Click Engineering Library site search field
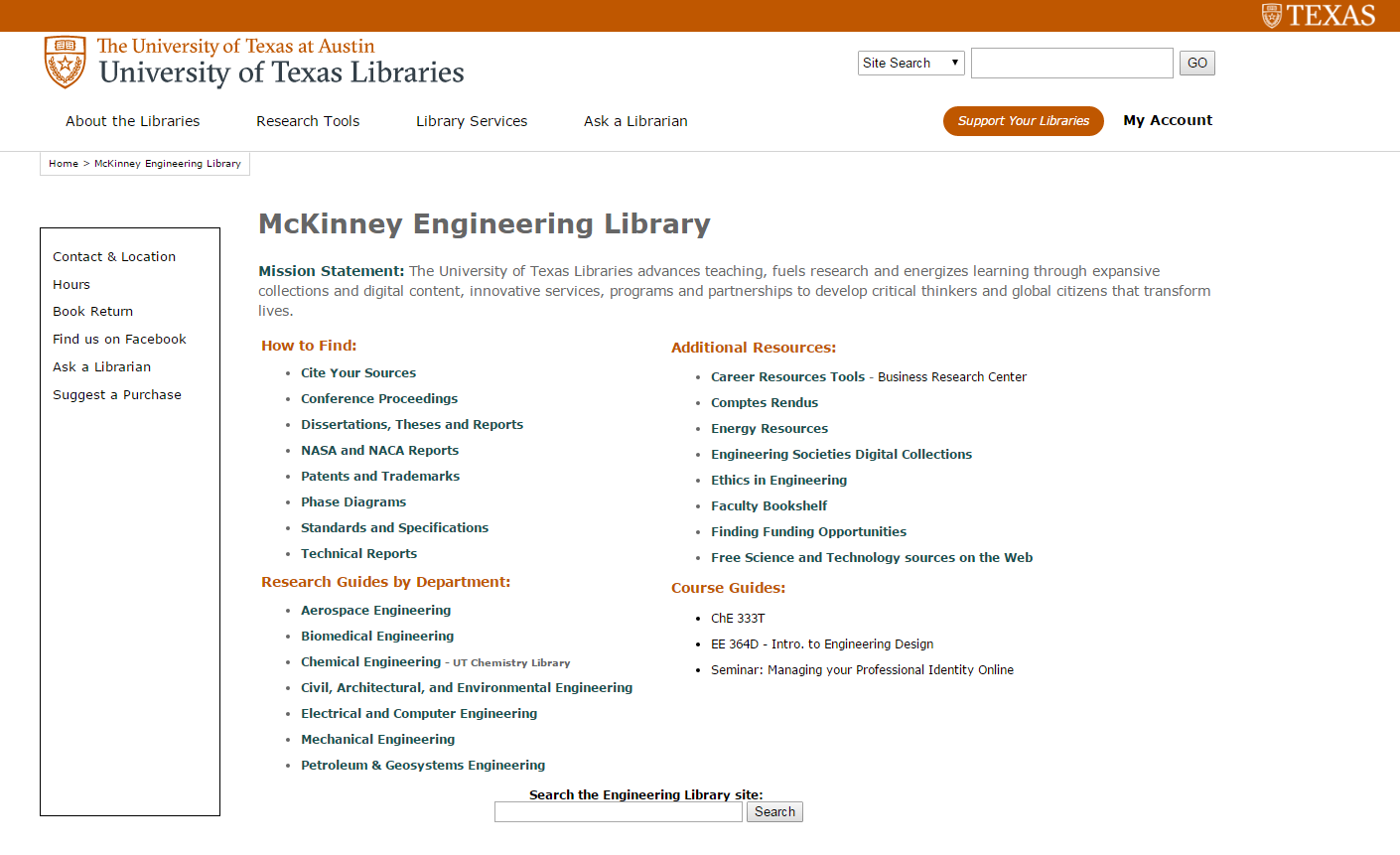The image size is (1400, 855). click(x=619, y=812)
